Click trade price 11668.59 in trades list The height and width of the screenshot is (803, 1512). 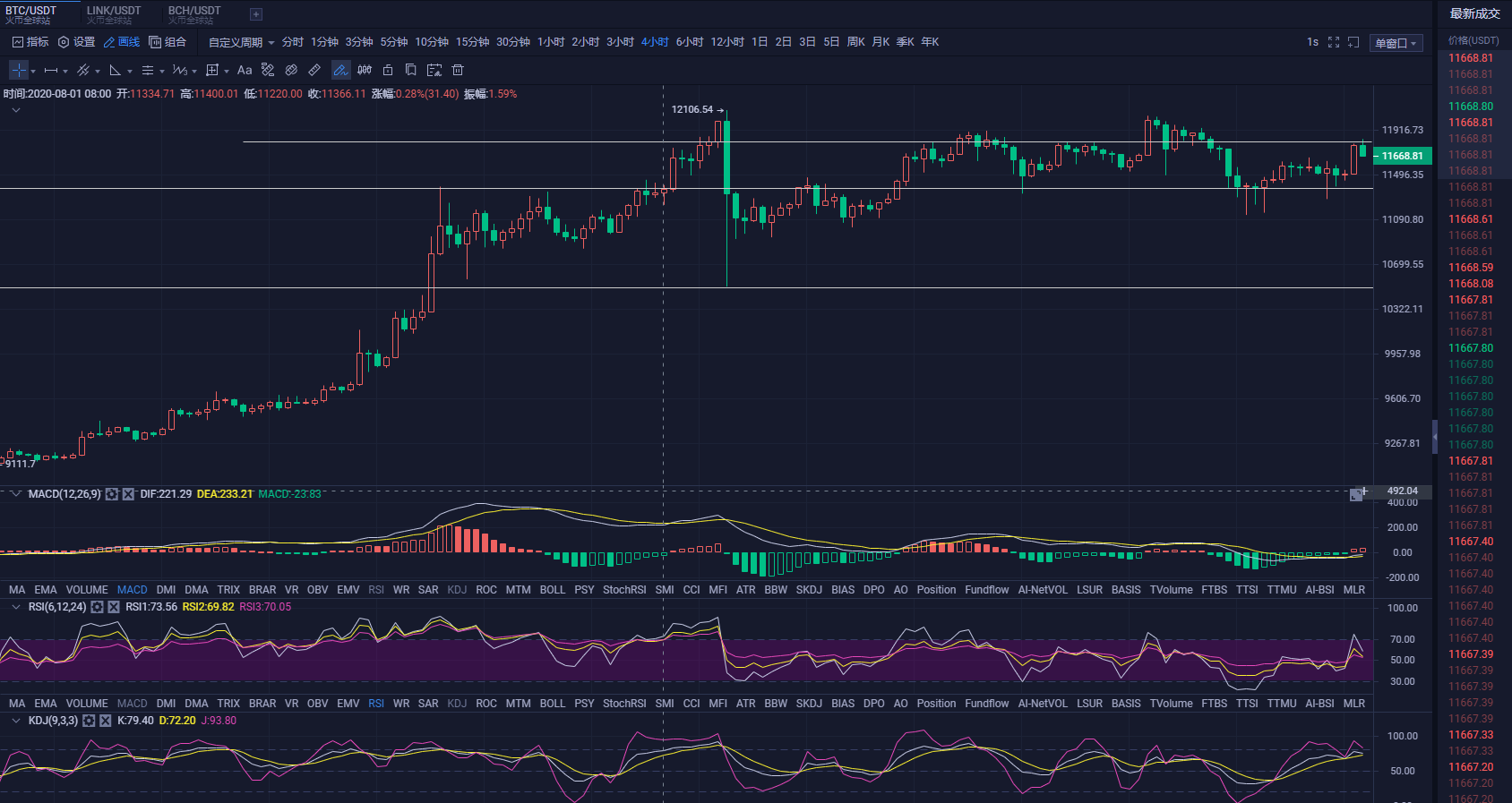click(1471, 268)
